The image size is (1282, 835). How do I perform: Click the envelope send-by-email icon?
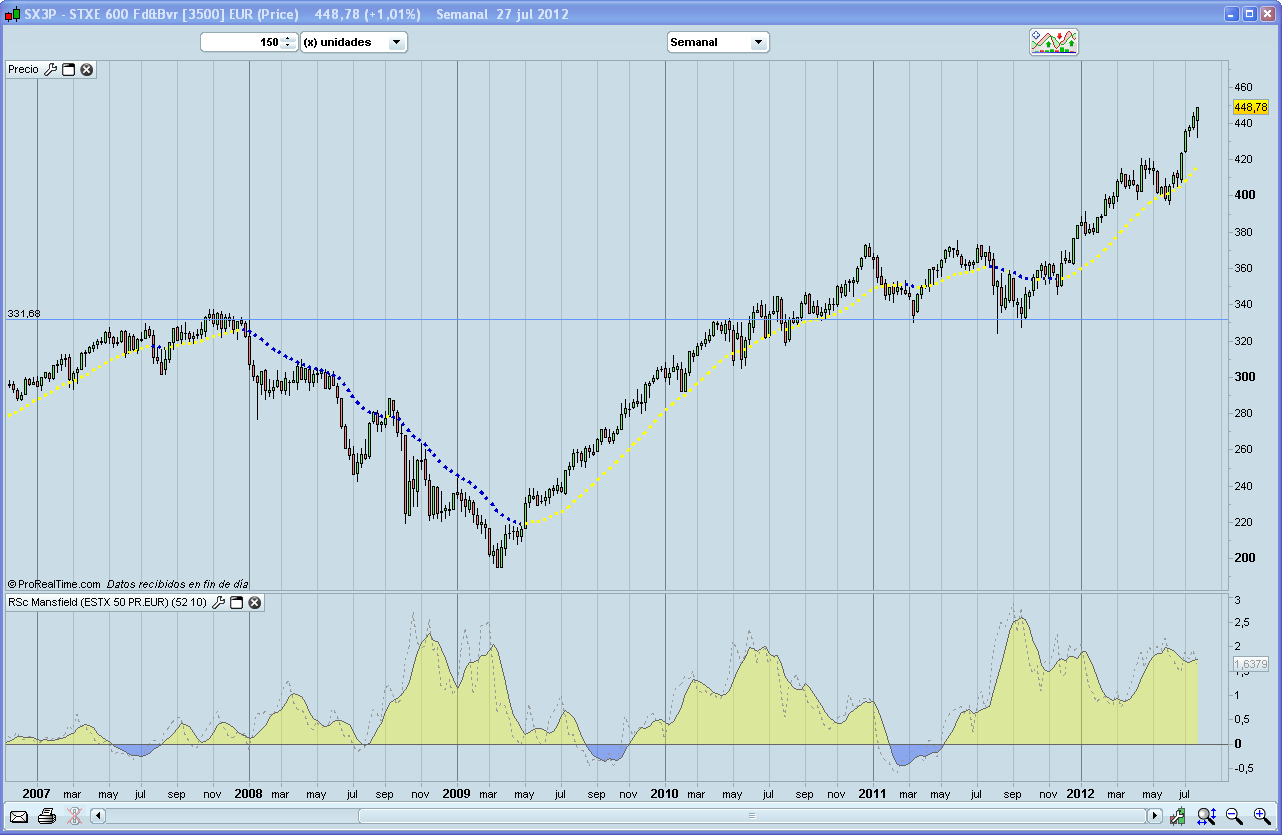coord(19,816)
